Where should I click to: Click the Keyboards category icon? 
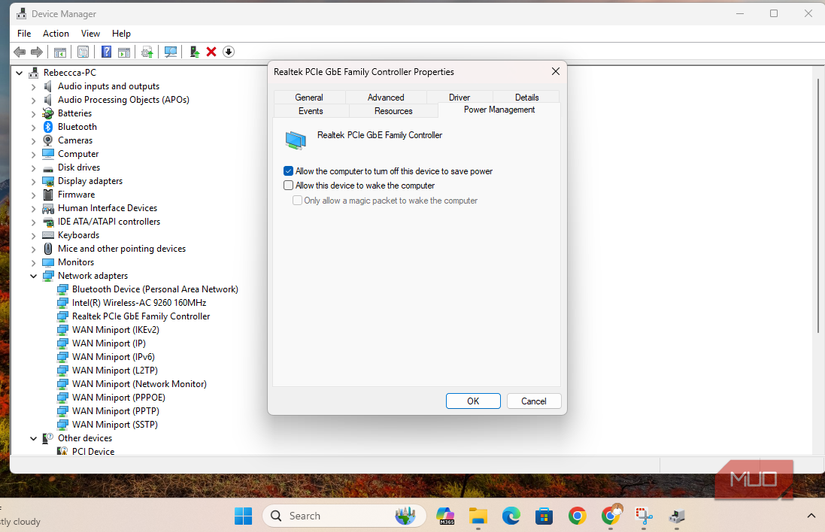48,235
